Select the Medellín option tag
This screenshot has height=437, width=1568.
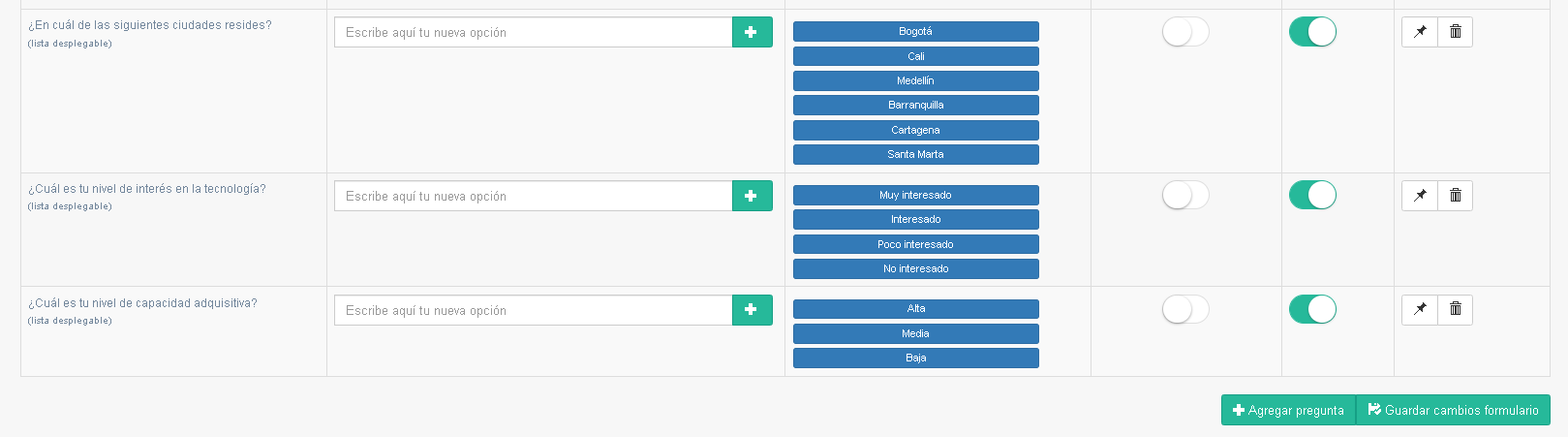916,81
